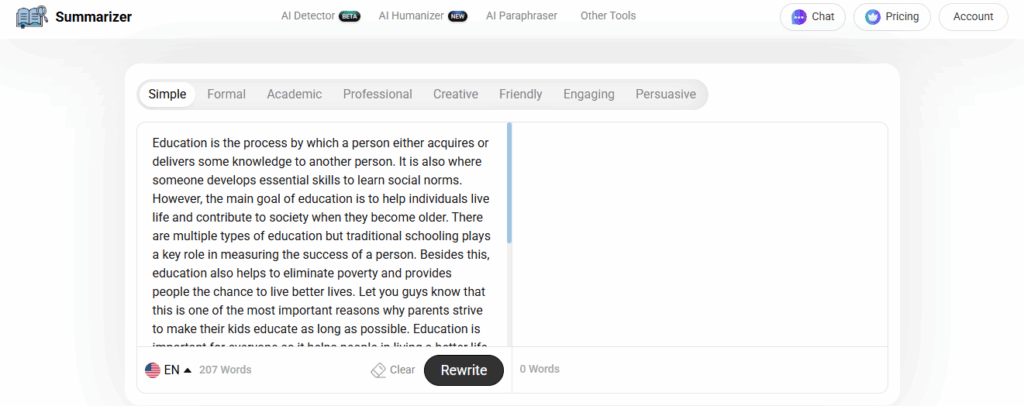Click the Chat bubble icon
The width and height of the screenshot is (1024, 406).
point(799,17)
